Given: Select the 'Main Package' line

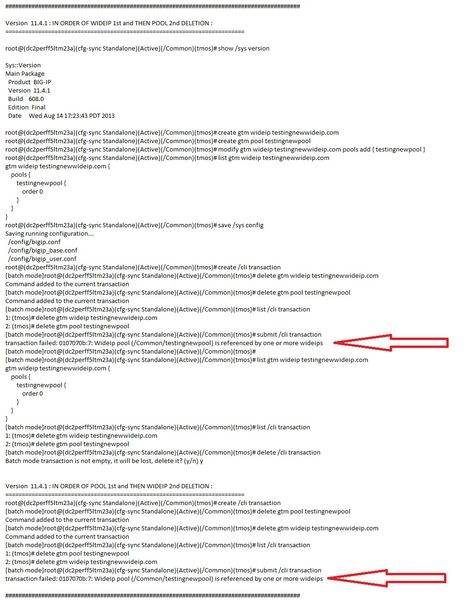Looking at the screenshot, I should pos(25,73).
